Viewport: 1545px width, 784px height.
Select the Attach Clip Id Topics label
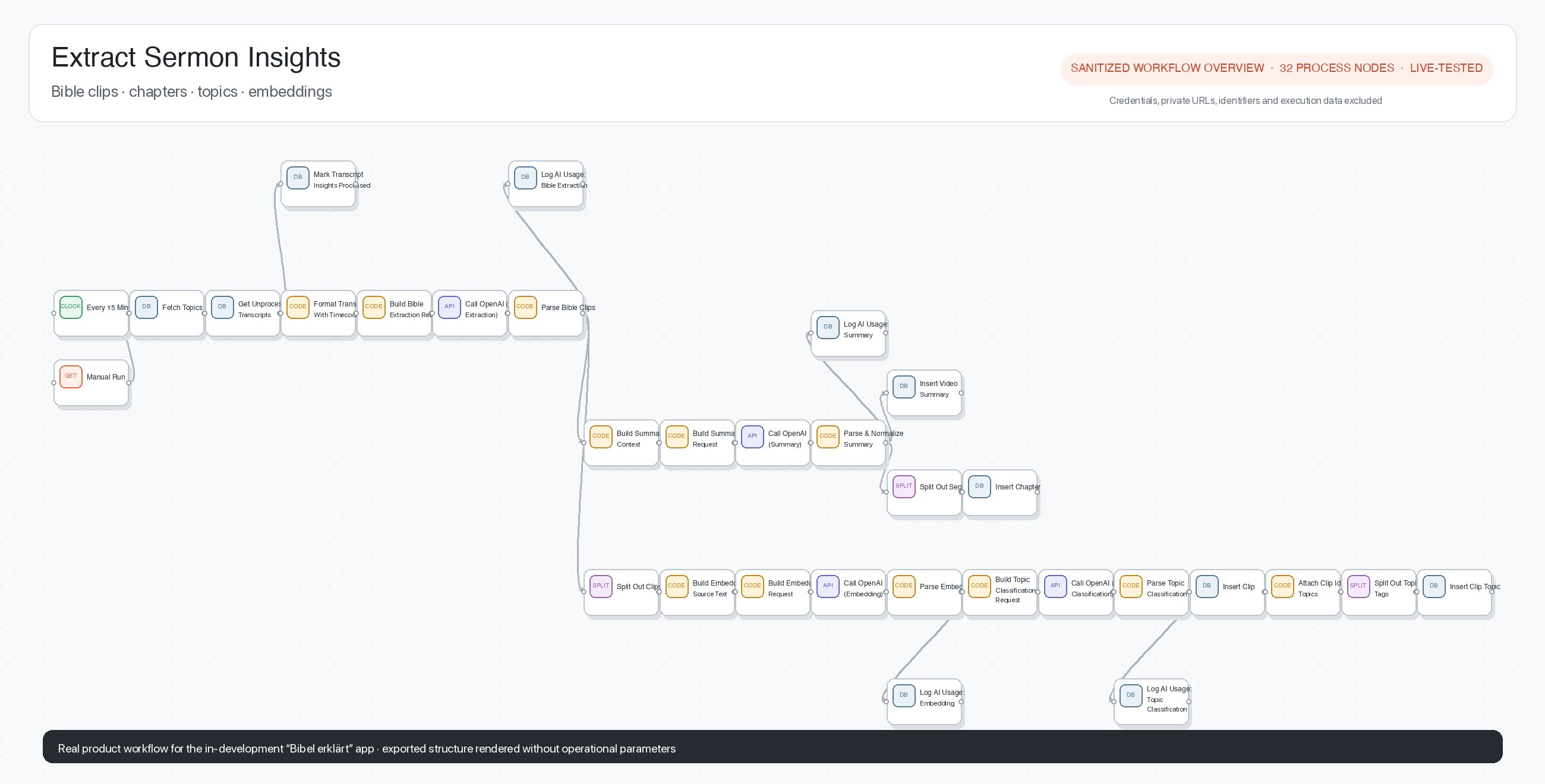pyautogui.click(x=1319, y=589)
